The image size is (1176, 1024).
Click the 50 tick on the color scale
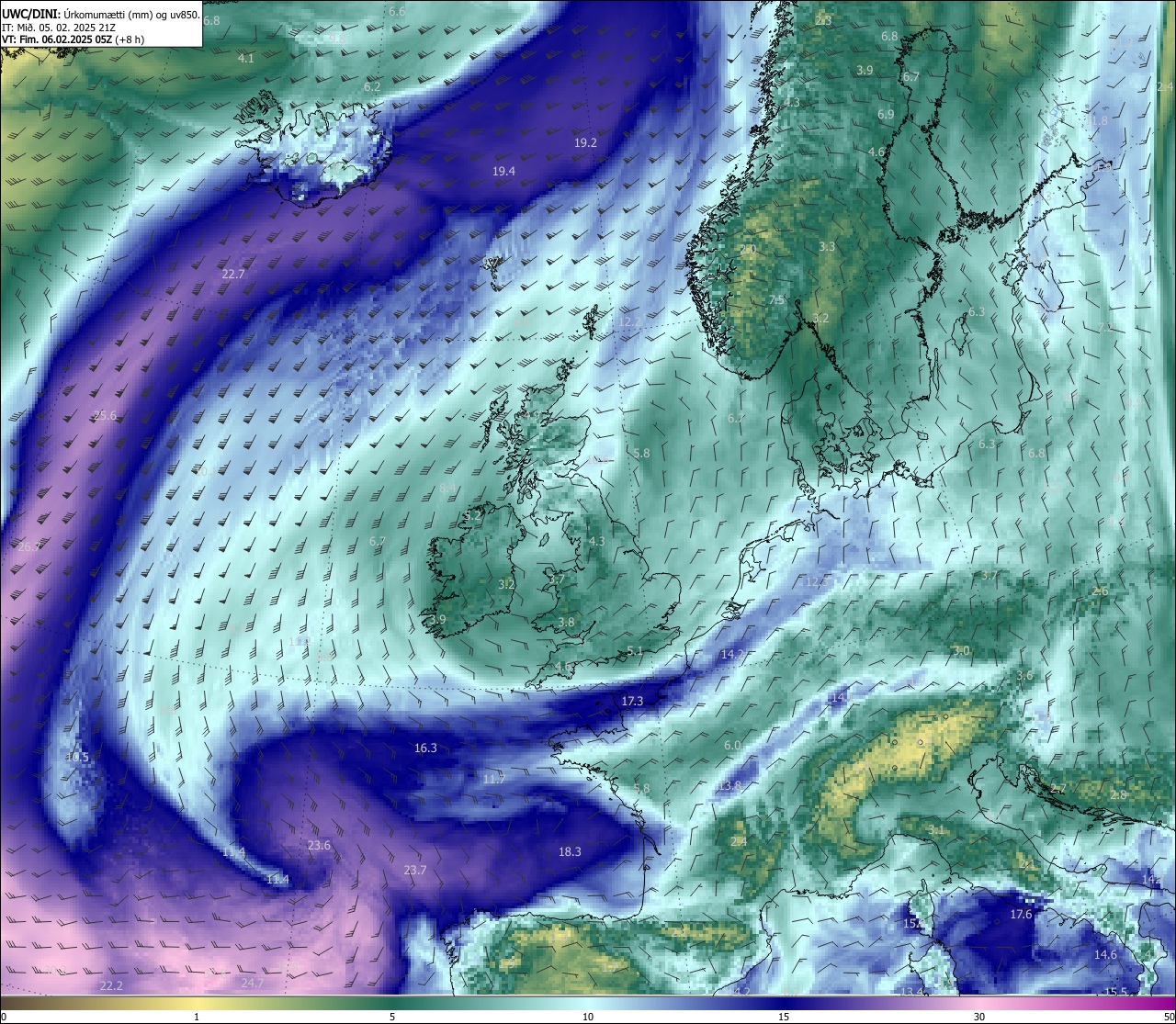[1169, 1017]
